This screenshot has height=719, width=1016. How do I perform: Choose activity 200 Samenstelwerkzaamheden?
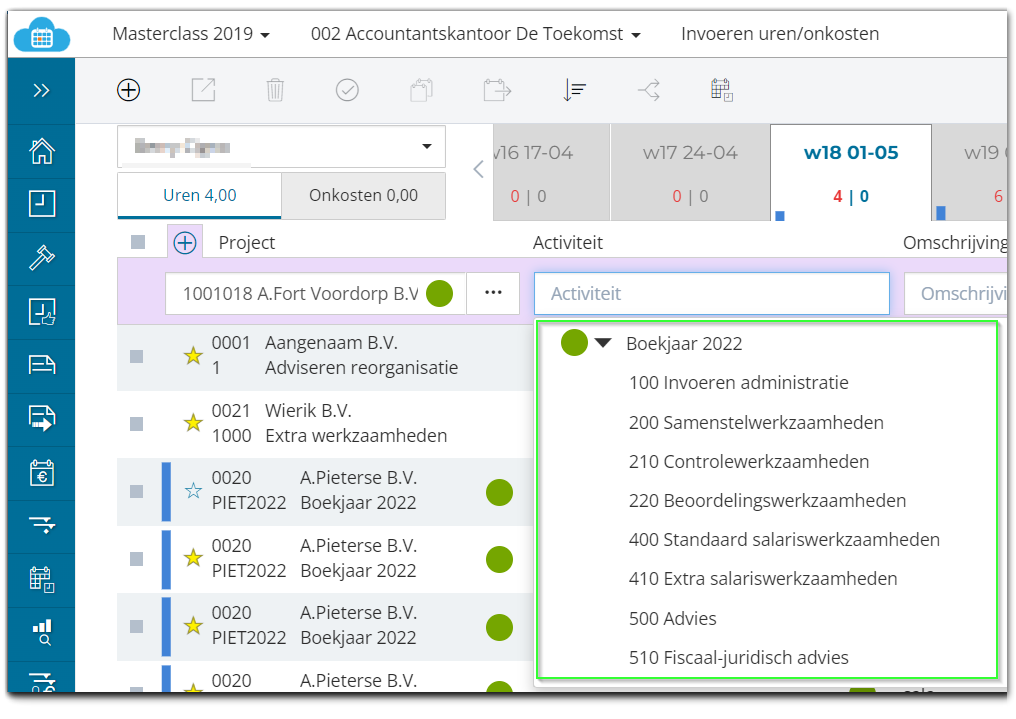point(756,423)
